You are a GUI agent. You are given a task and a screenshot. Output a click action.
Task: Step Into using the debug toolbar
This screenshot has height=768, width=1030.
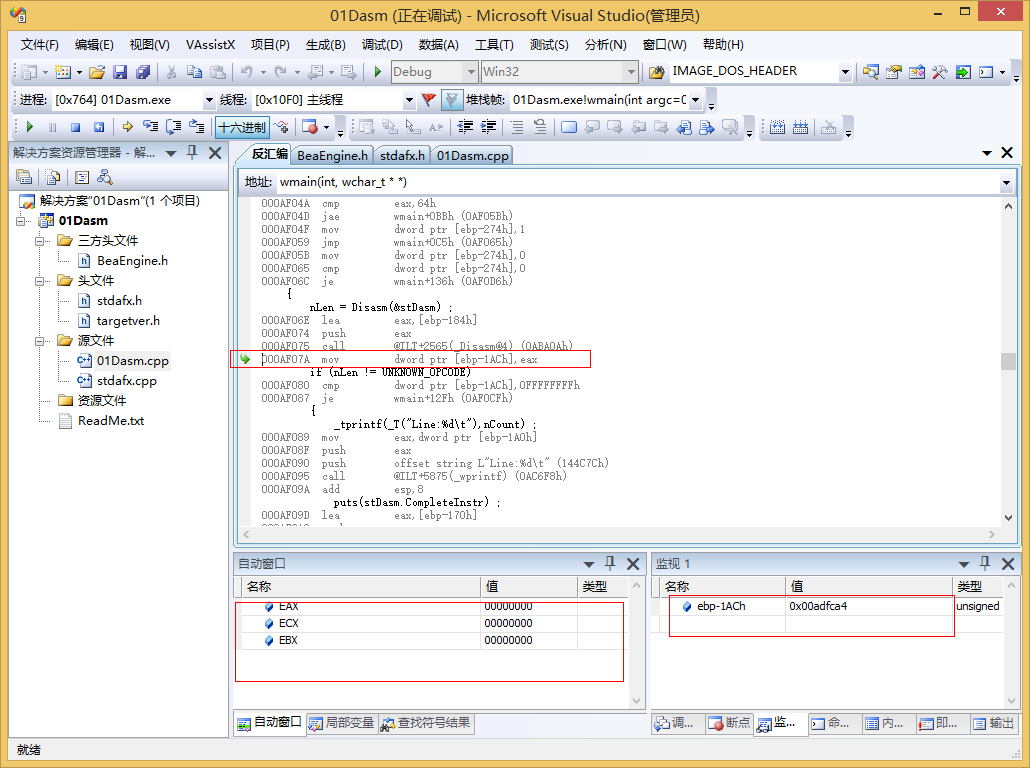coord(150,127)
